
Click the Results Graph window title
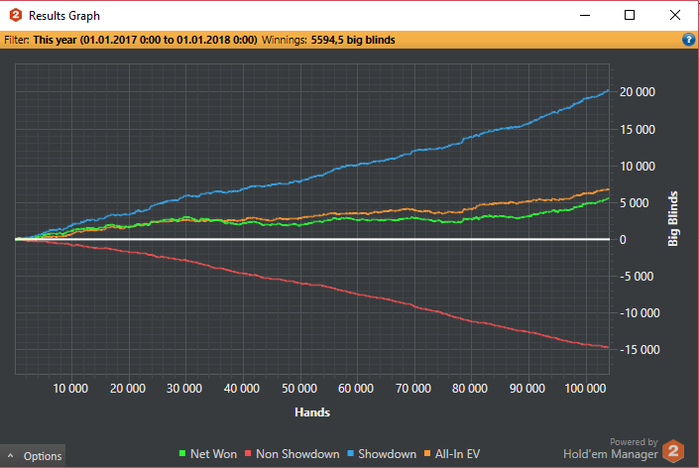[x=64, y=16]
